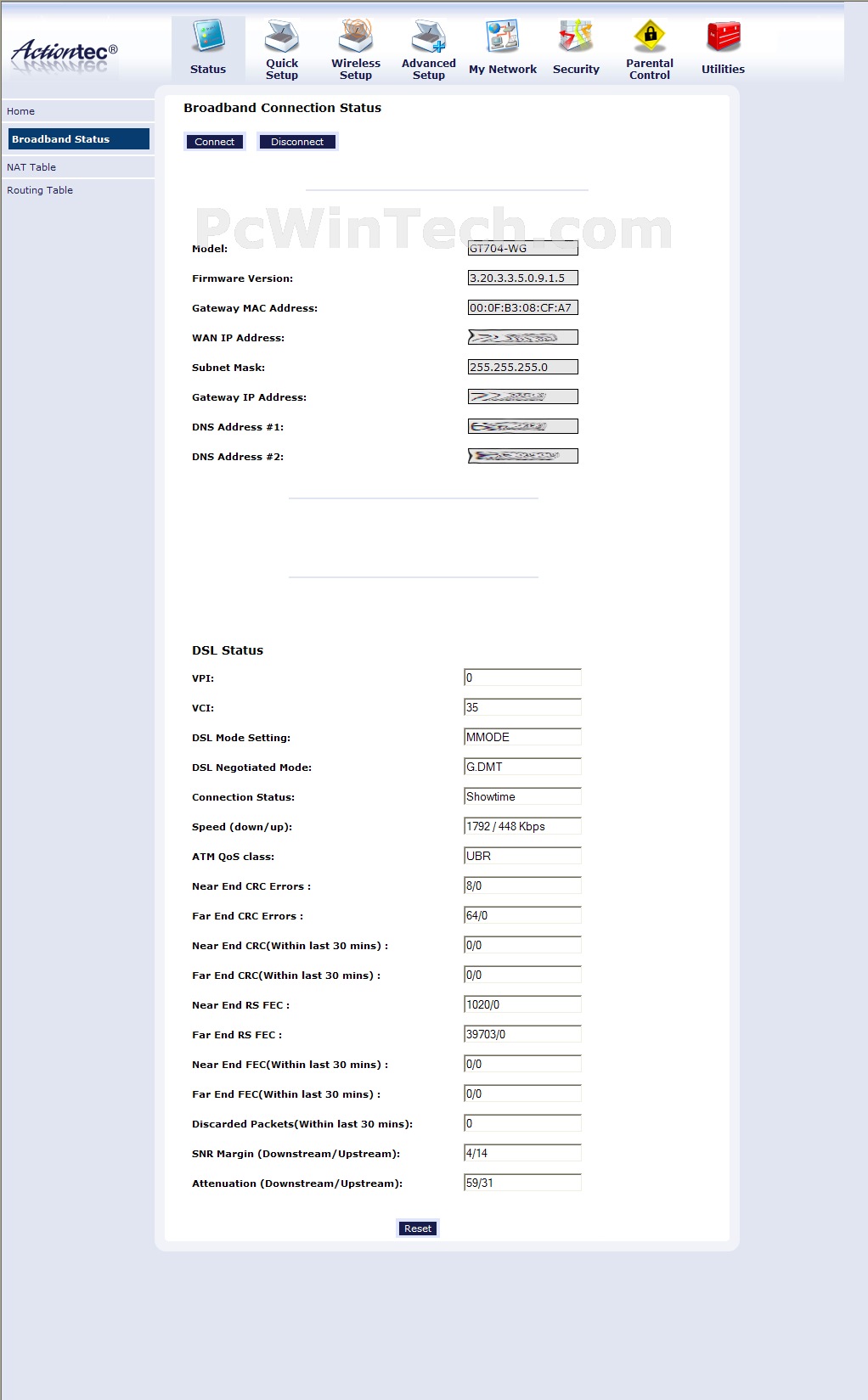The height and width of the screenshot is (1400, 868).
Task: Click the WAN IP Address field
Action: [x=523, y=337]
